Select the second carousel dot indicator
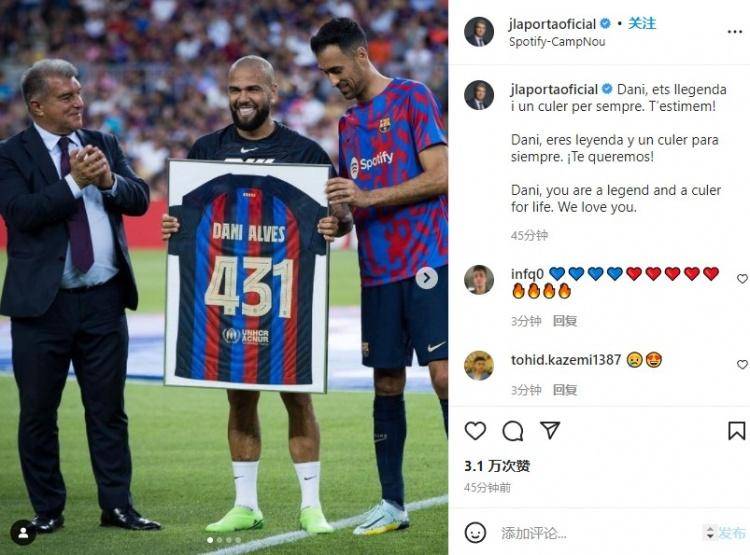Screen dimensions: 750x555 220,540
